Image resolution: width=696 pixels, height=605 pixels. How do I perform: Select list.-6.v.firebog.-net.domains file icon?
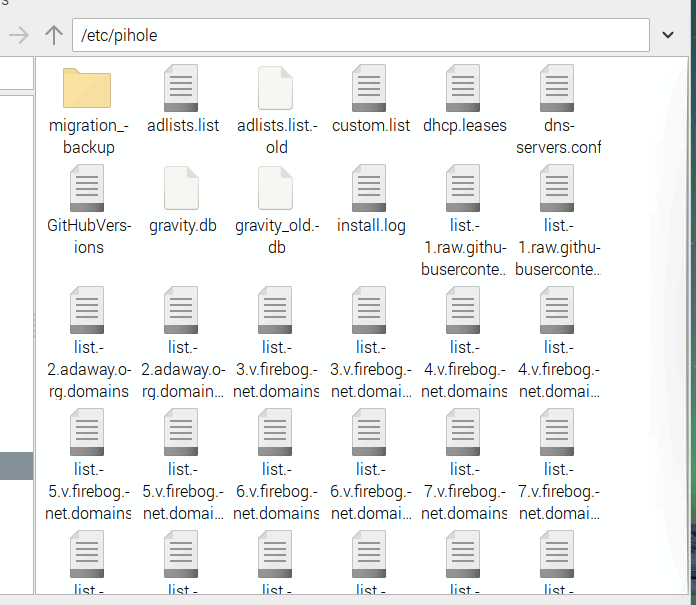point(275,432)
